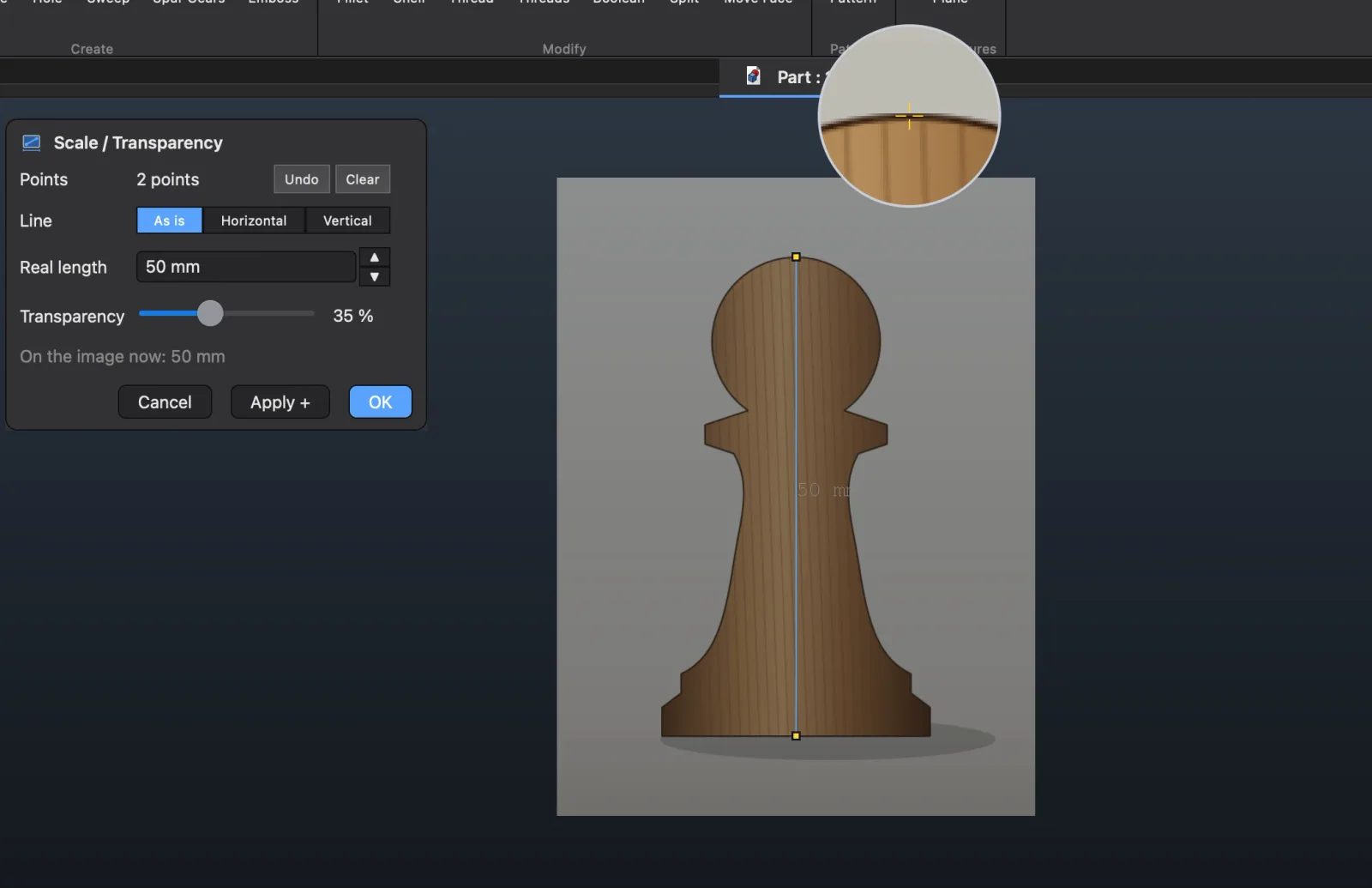Click "On the image now: 50 mm" text
This screenshot has width=1372, height=888.
click(123, 357)
